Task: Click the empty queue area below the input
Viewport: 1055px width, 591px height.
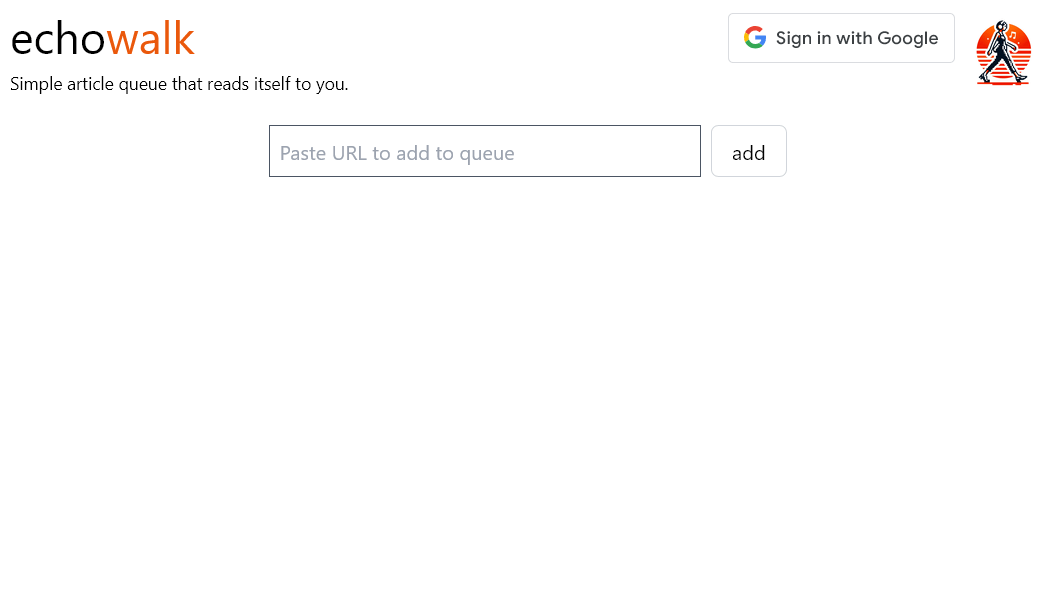Action: coord(527,380)
